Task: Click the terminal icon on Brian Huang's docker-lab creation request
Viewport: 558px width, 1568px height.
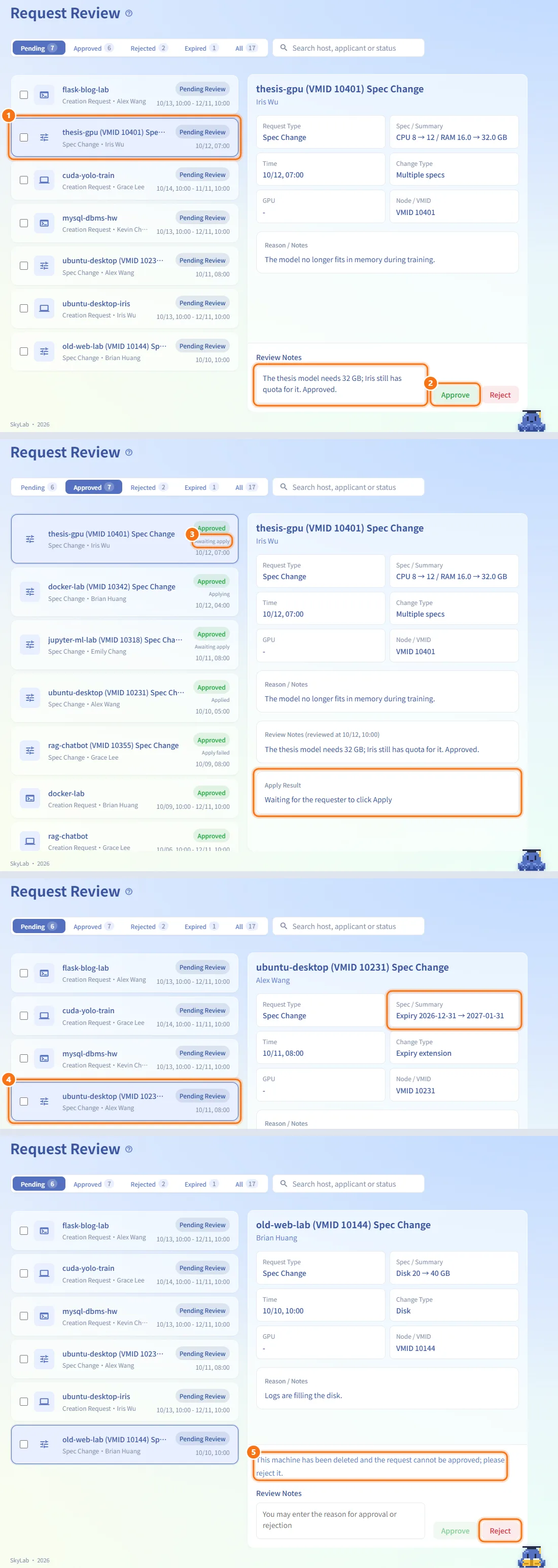Action: click(30, 798)
